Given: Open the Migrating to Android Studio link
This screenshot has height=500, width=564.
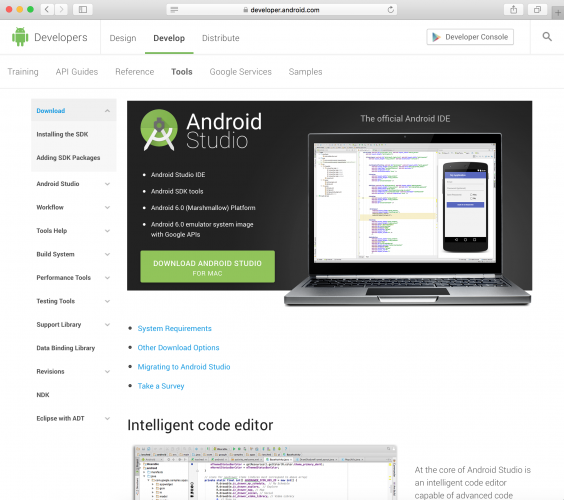Looking at the screenshot, I should [184, 367].
